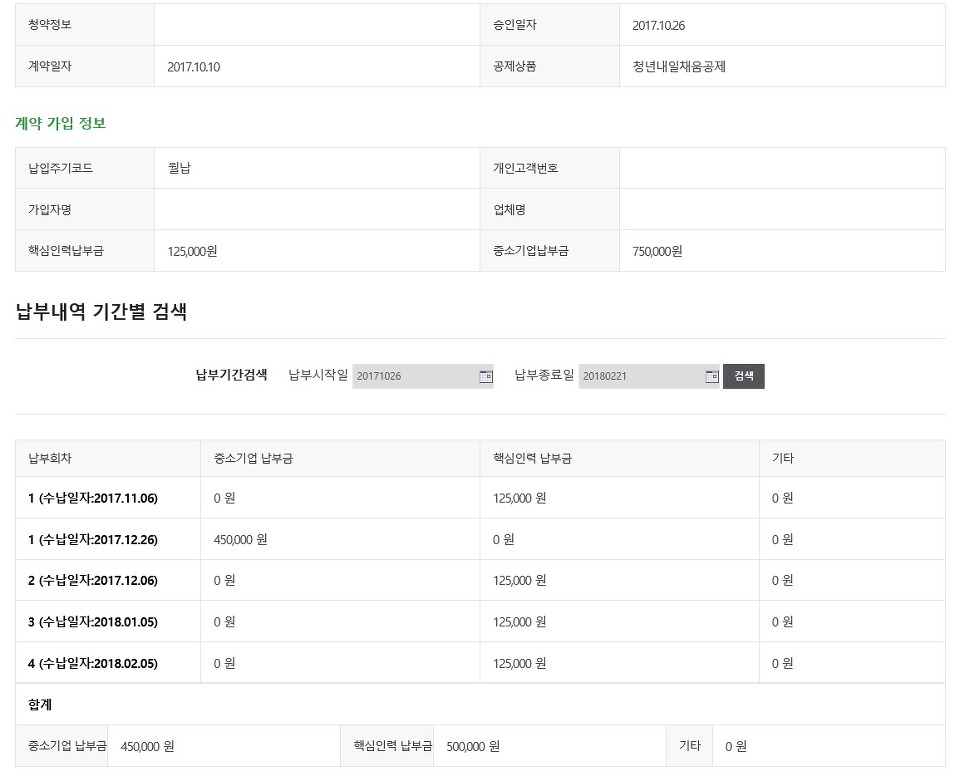Click the 가입자명 label cell
This screenshot has width=960, height=781.
pyautogui.click(x=85, y=209)
